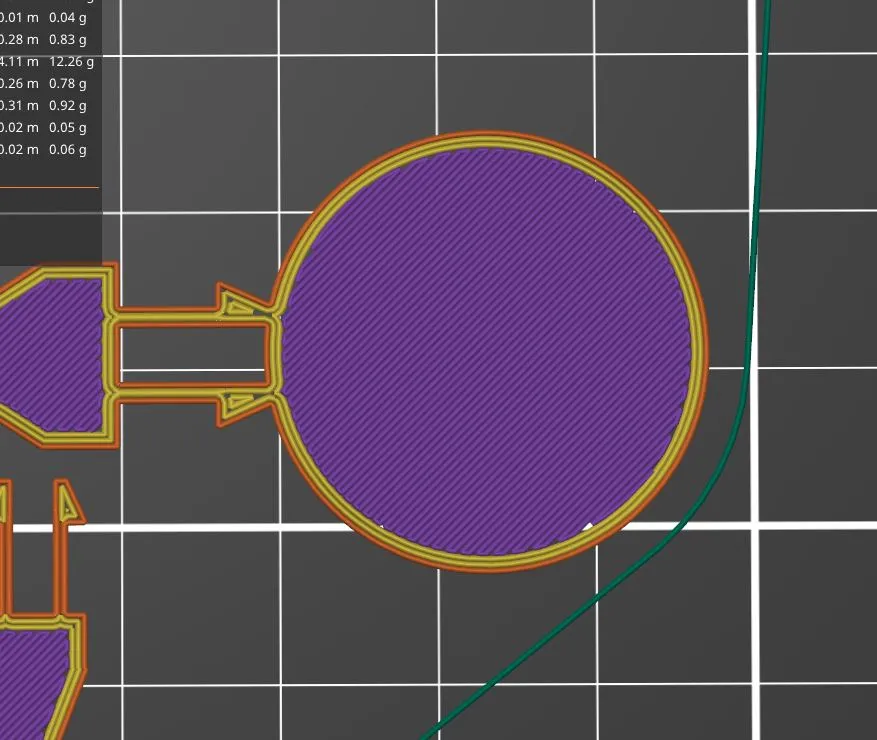This screenshot has height=740, width=877.
Task: Click the purple infill of the left polygon part
Action: click(x=50, y=350)
